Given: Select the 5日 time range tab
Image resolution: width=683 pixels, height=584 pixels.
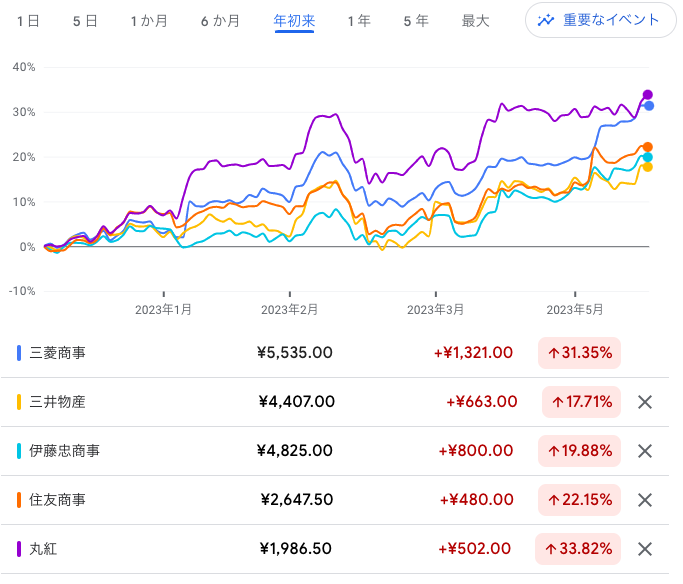Looking at the screenshot, I should [85, 21].
